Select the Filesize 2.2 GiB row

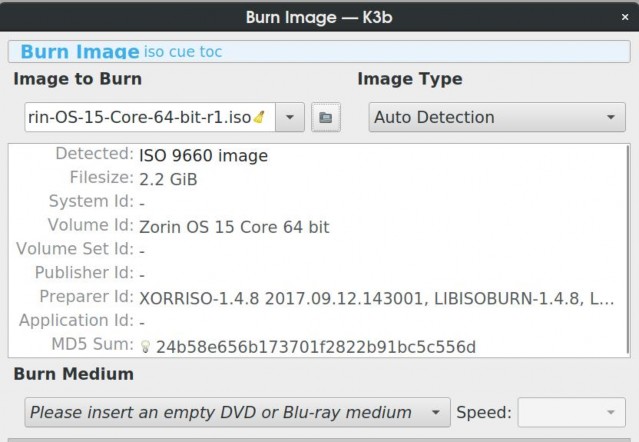tap(318, 179)
